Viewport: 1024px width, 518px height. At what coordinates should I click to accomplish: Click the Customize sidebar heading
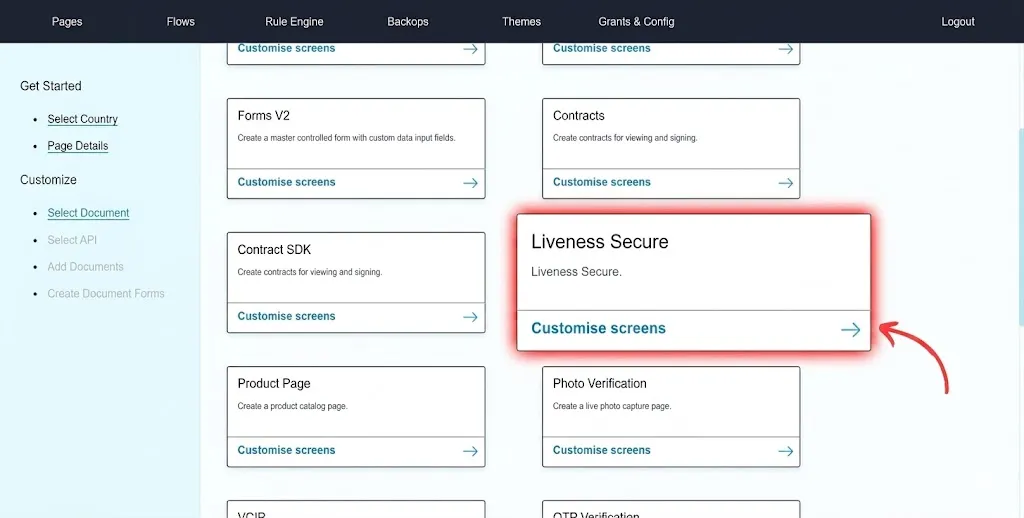[48, 180]
